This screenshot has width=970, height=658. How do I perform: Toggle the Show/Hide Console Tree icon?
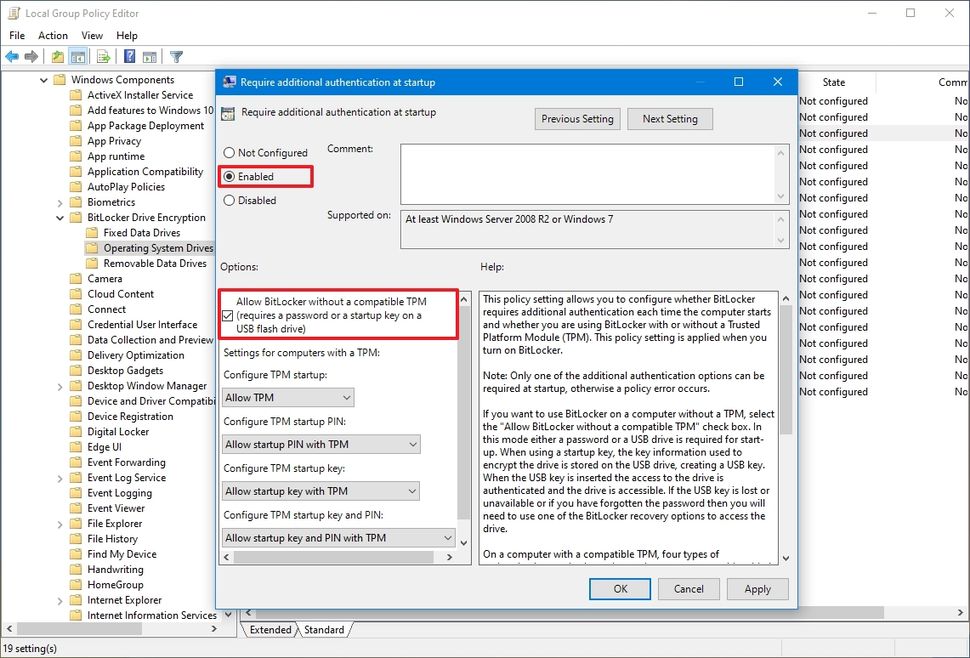pos(78,56)
